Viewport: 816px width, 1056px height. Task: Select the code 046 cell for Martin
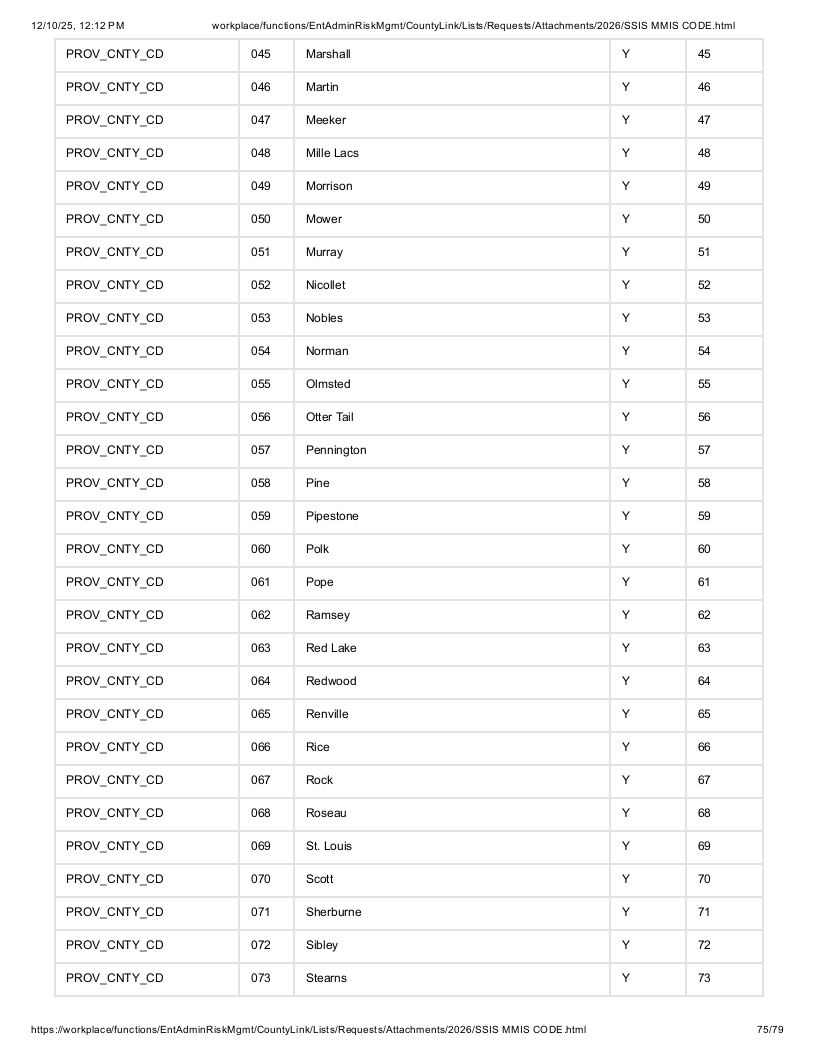point(267,88)
